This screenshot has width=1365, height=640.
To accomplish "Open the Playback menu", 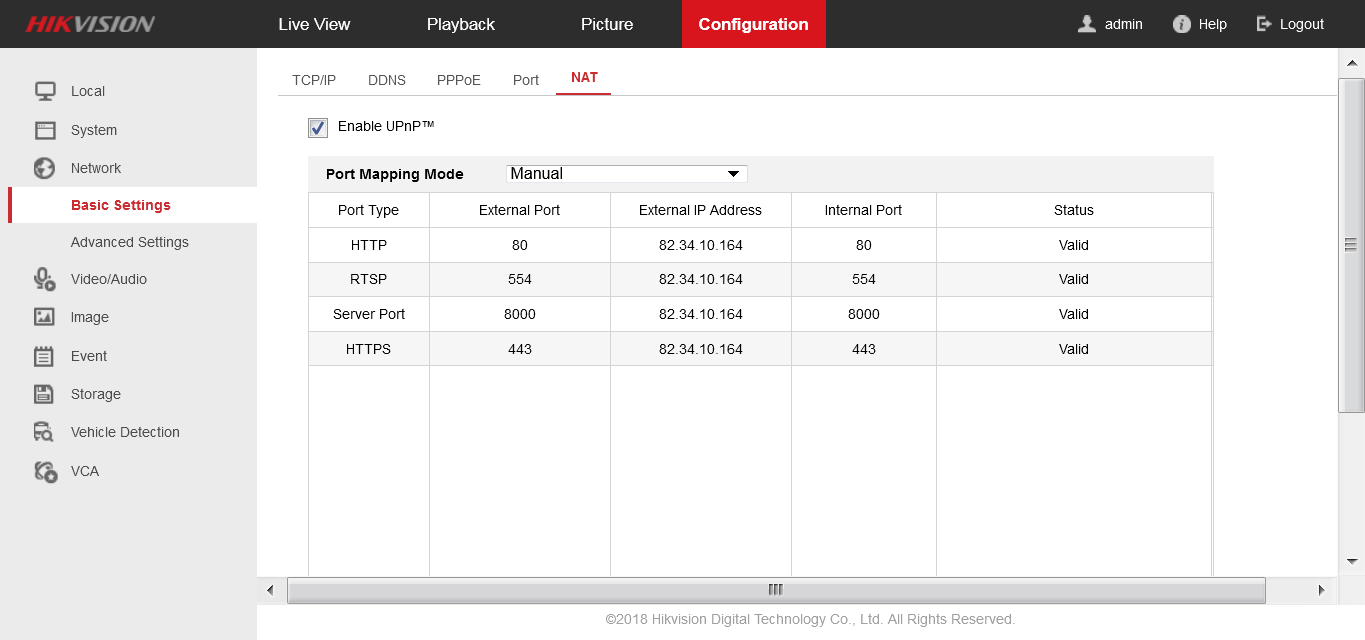I will click(460, 23).
